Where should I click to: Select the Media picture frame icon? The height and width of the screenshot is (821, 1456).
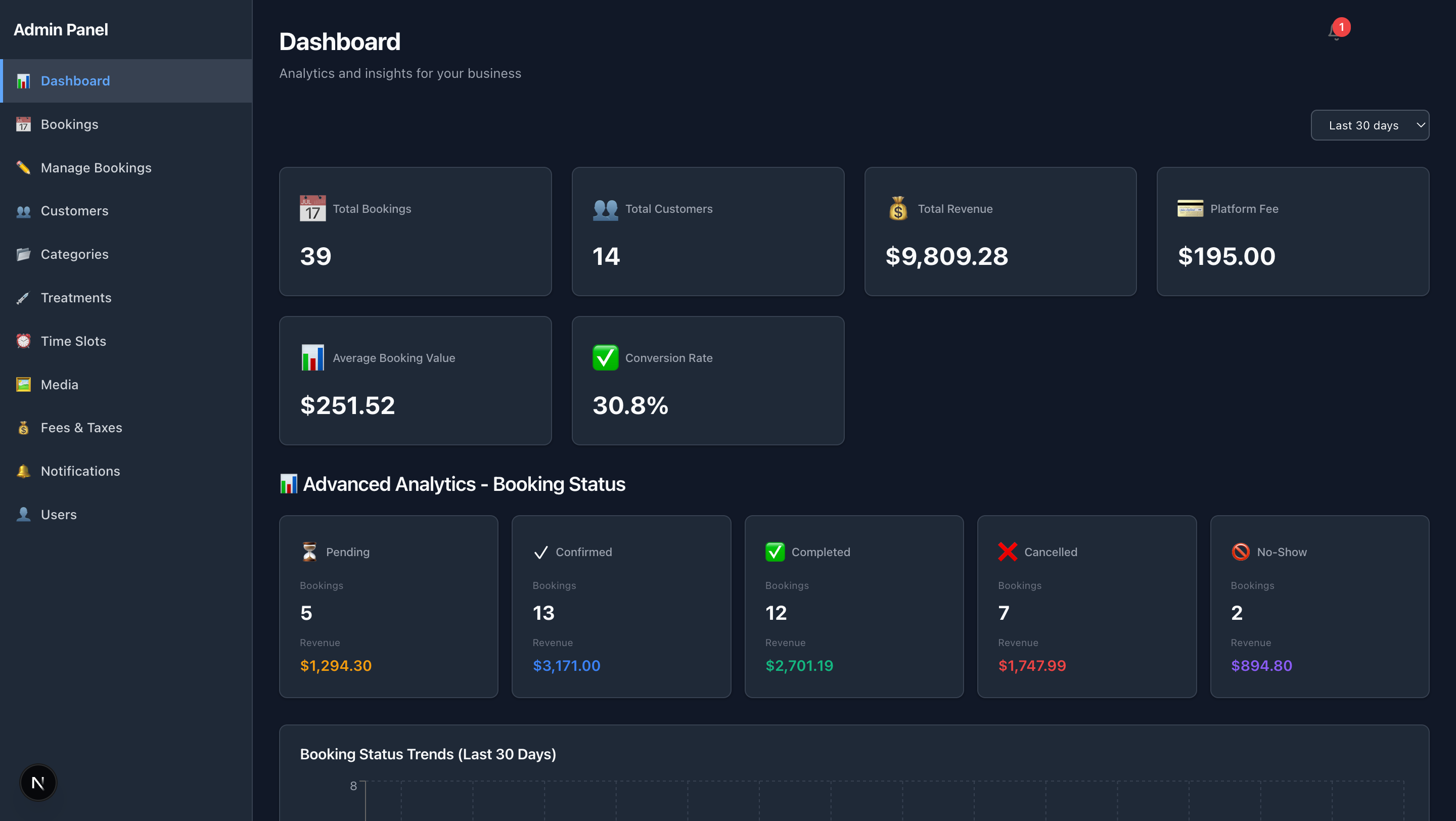coord(23,384)
